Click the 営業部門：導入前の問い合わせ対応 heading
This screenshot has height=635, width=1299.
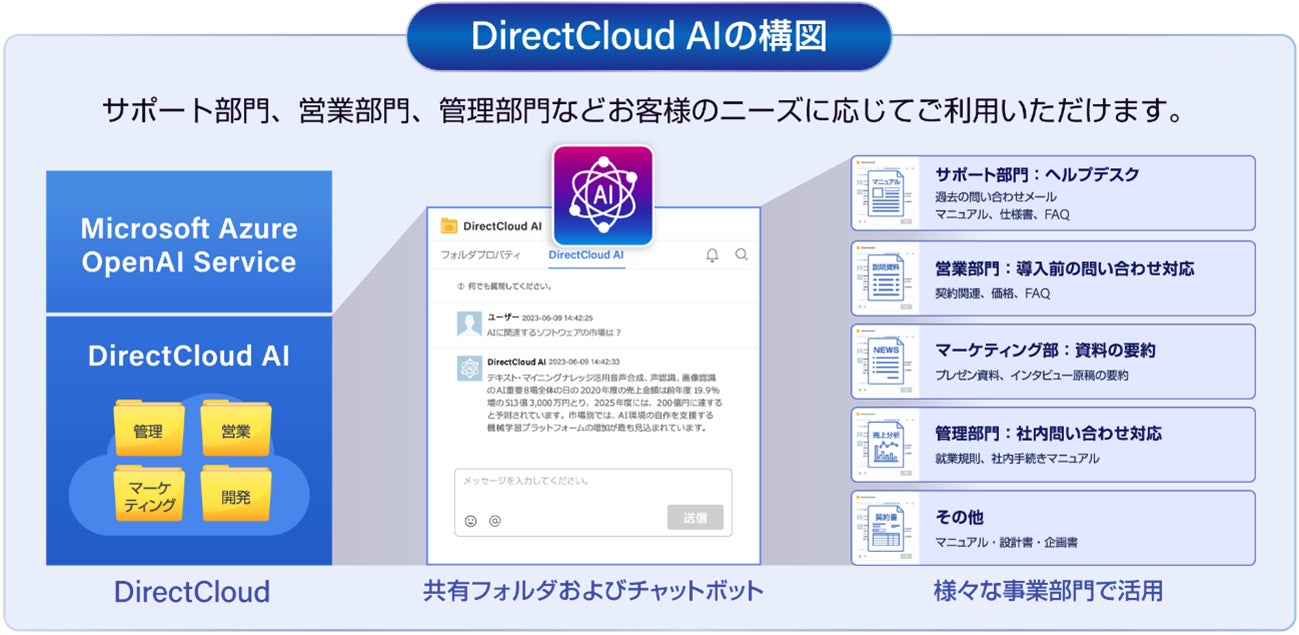(x=1064, y=268)
